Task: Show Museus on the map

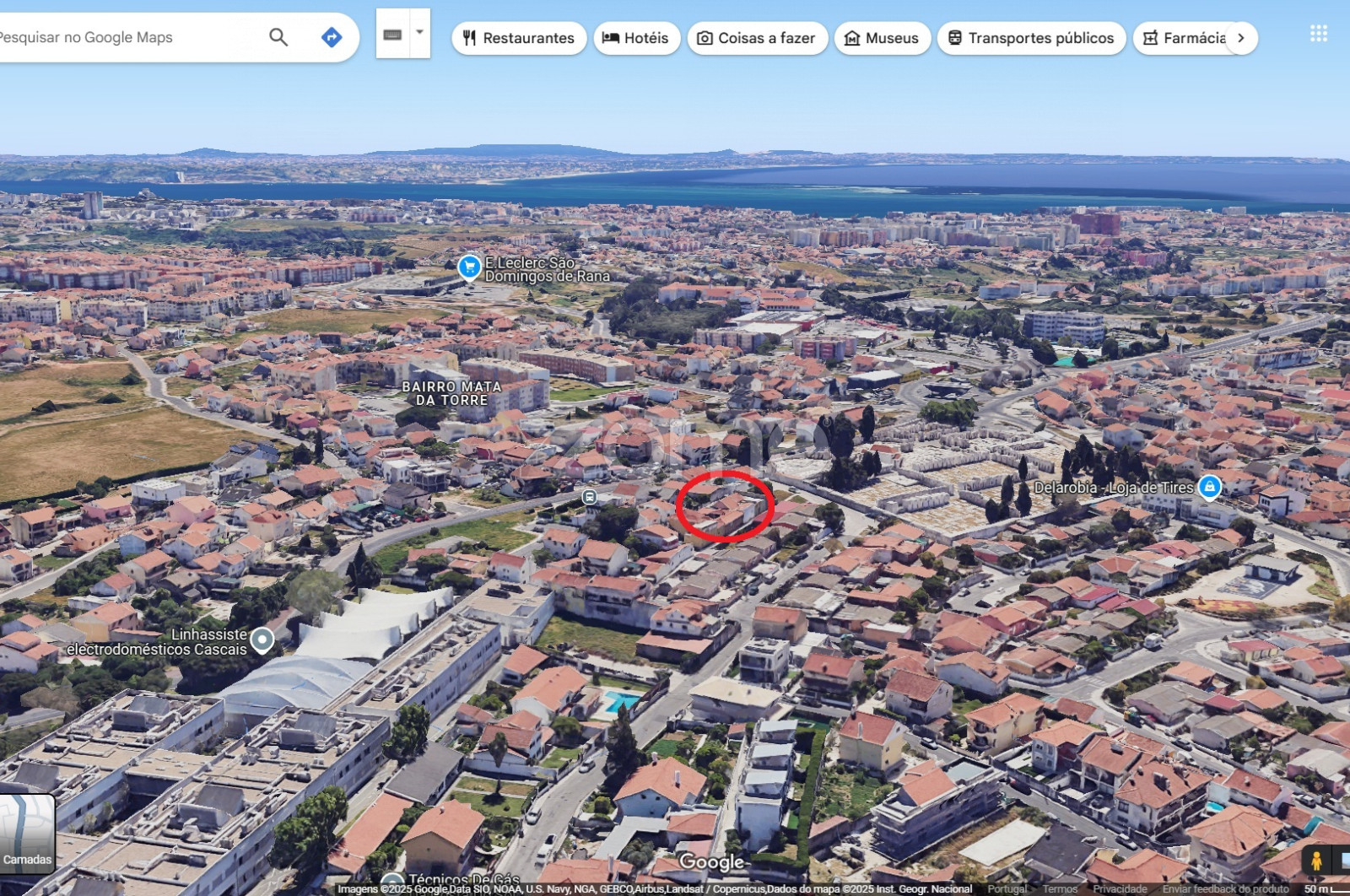Action: pyautogui.click(x=882, y=38)
